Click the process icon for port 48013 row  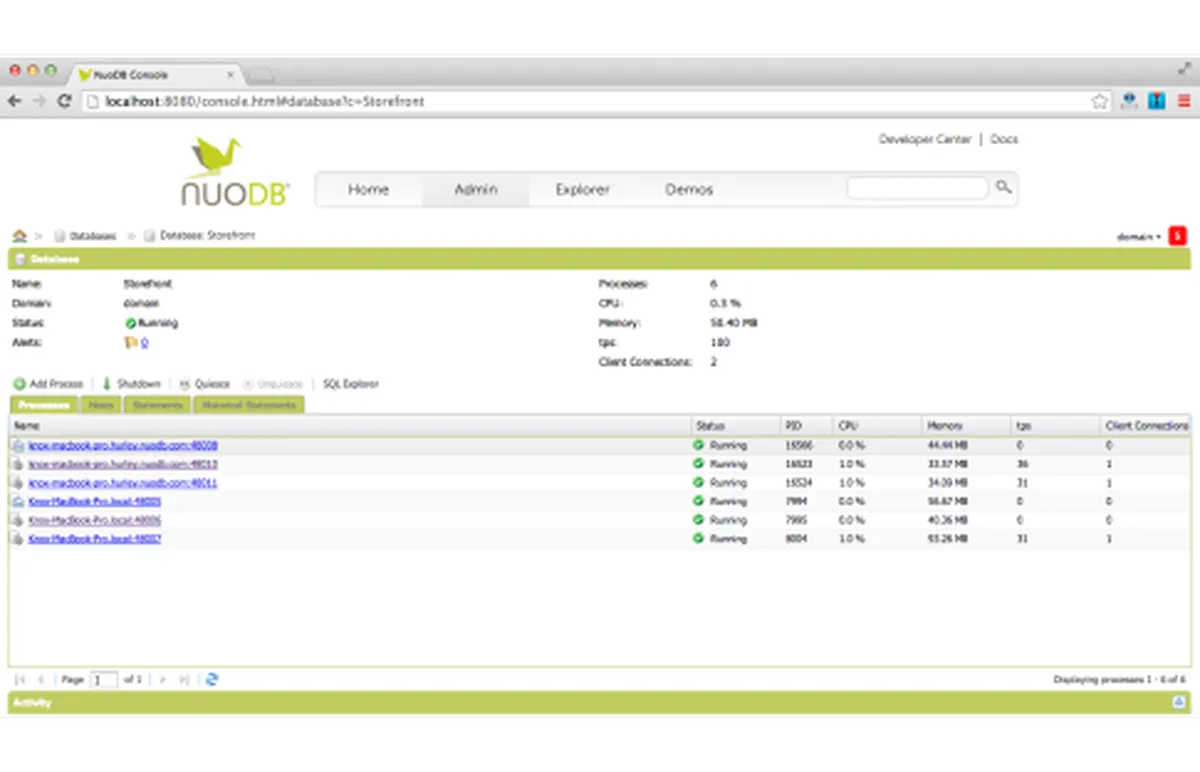point(18,465)
